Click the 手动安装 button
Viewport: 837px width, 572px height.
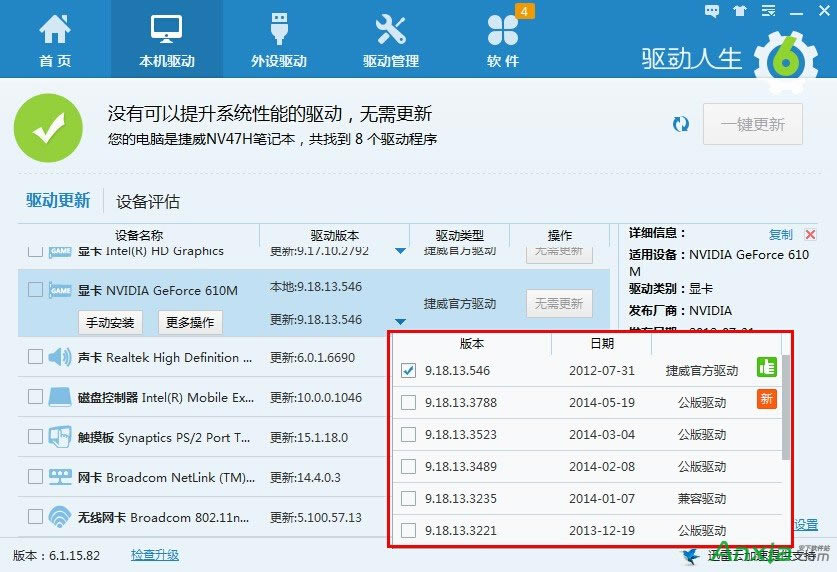(109, 322)
